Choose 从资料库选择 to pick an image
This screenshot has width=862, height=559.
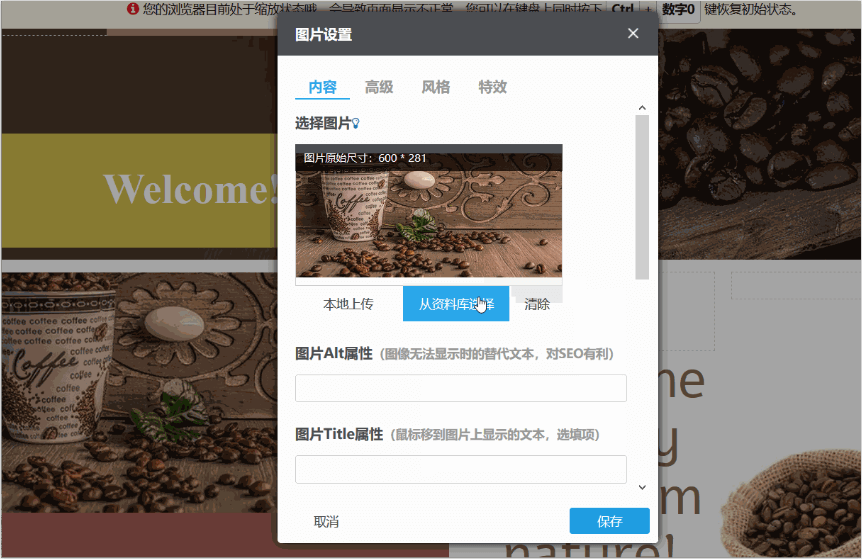click(456, 304)
